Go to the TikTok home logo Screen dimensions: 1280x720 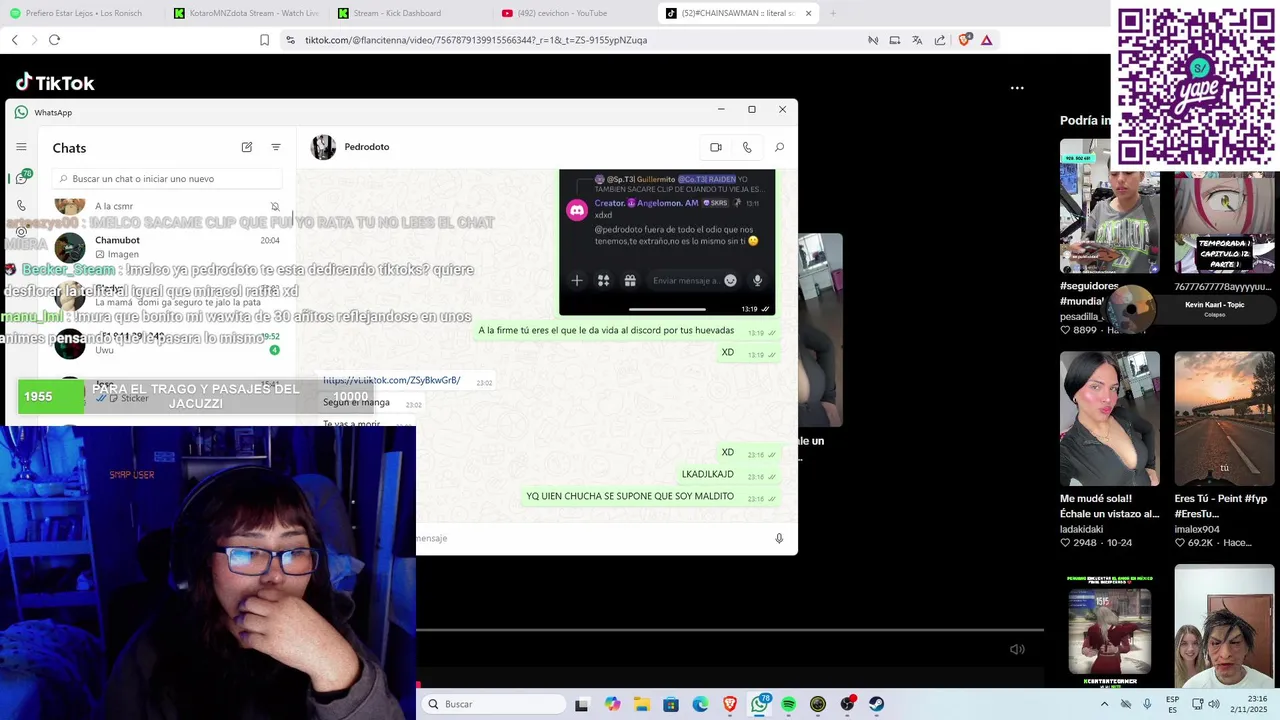click(x=55, y=83)
